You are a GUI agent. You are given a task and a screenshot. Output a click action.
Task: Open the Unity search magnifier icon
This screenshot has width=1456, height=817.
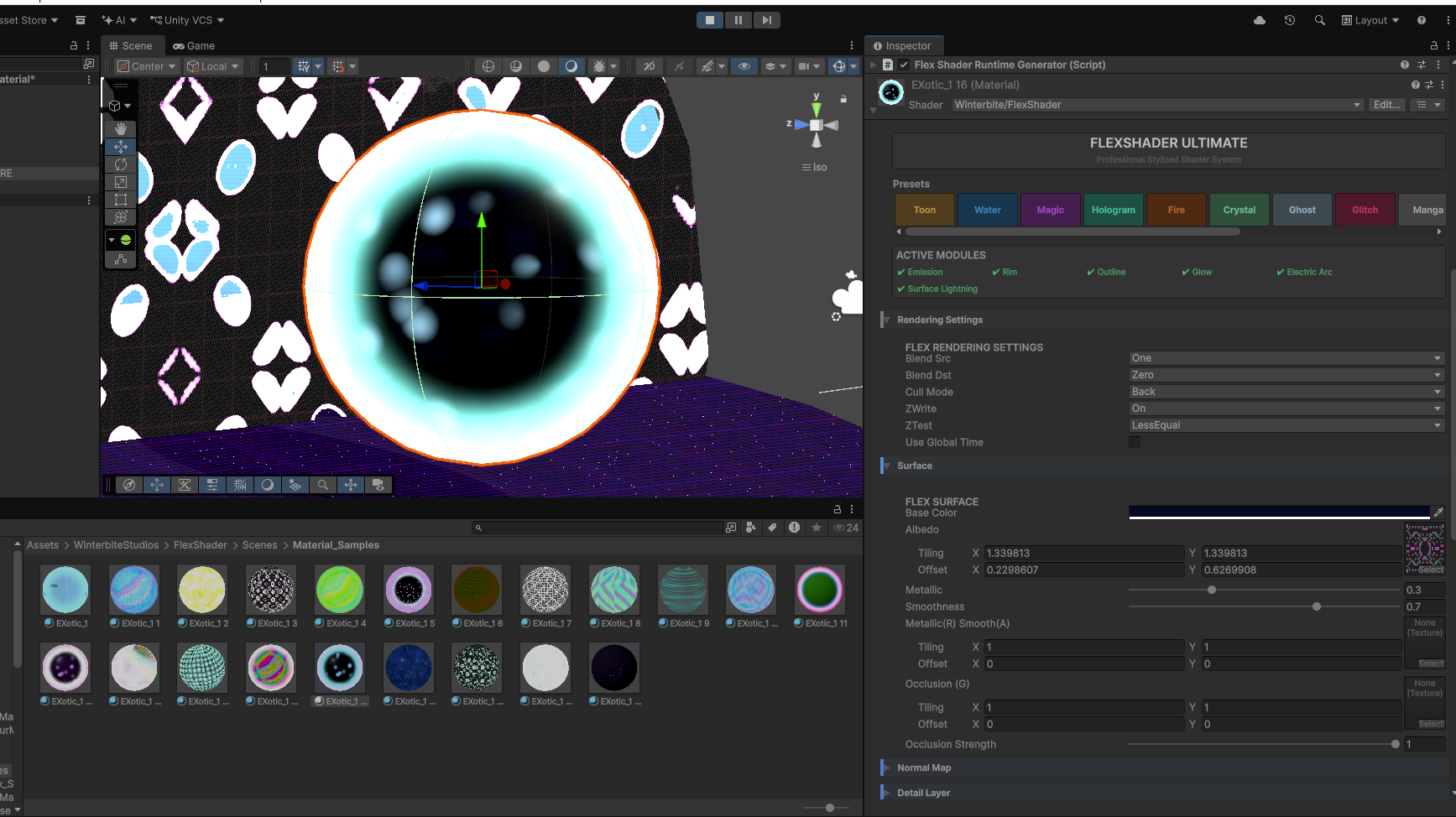coord(1319,20)
